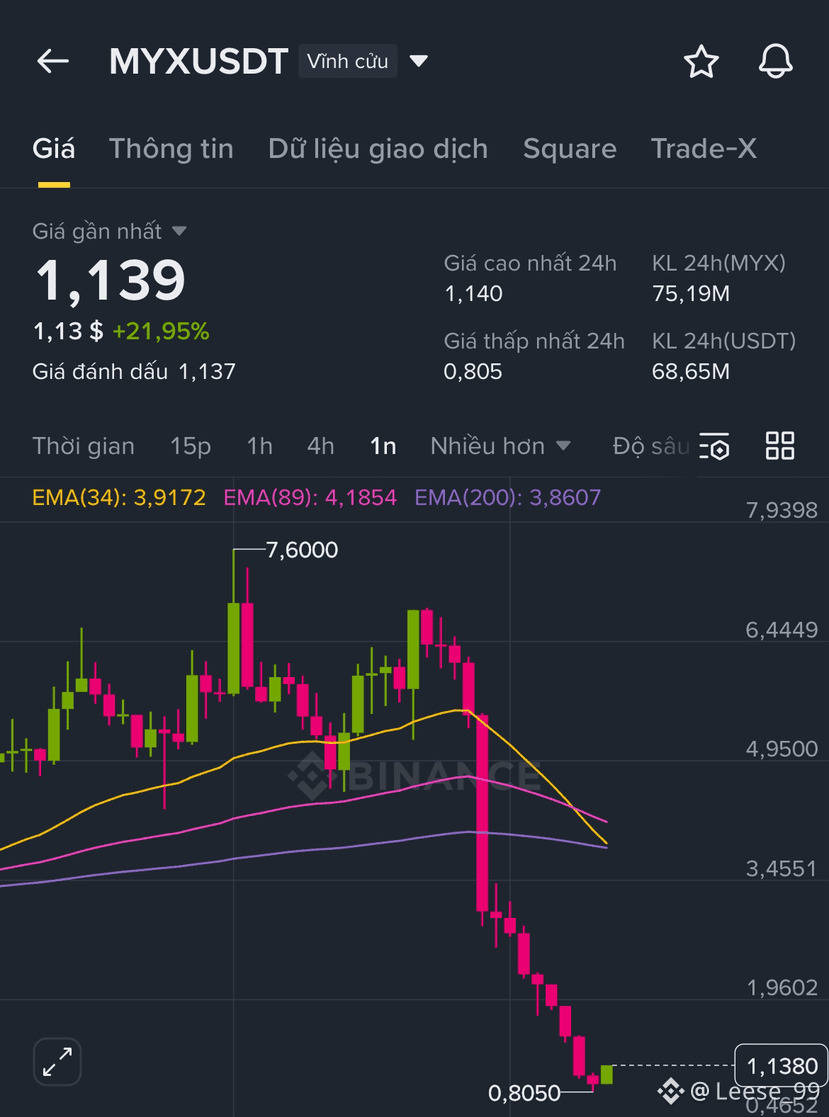Tap the Giá thấp nhất 24h value 0,805
Viewport: 829px width, 1117px height.
[473, 371]
